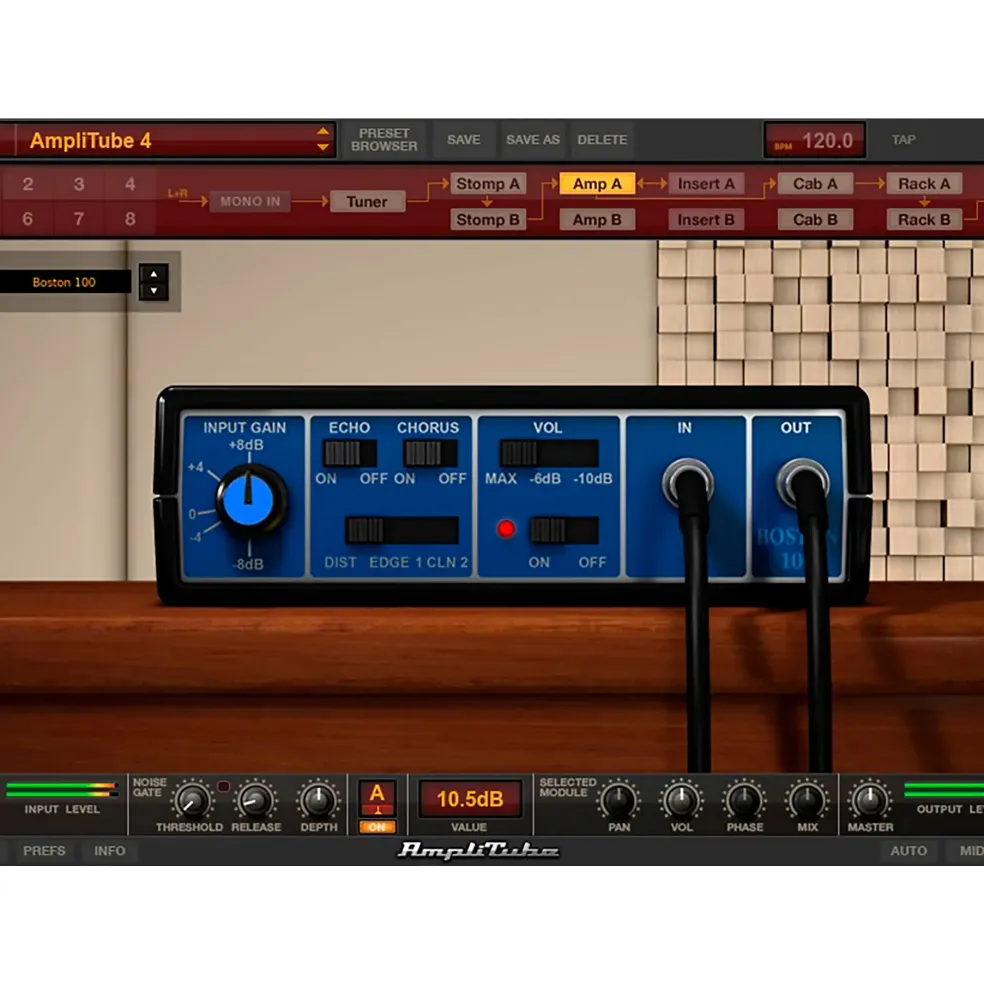Toggle the noise gate indicator LED
The width and height of the screenshot is (984, 985).
click(223, 786)
